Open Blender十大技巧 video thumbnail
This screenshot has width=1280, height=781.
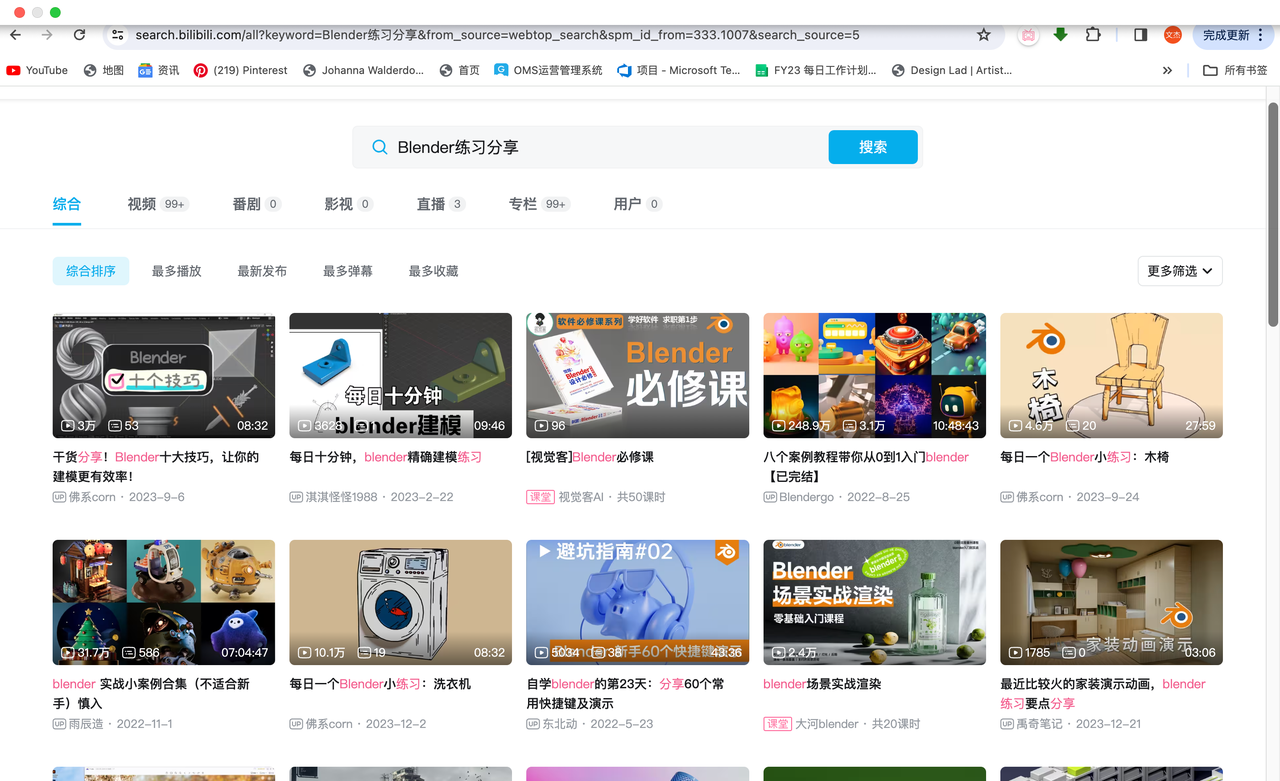click(x=164, y=375)
